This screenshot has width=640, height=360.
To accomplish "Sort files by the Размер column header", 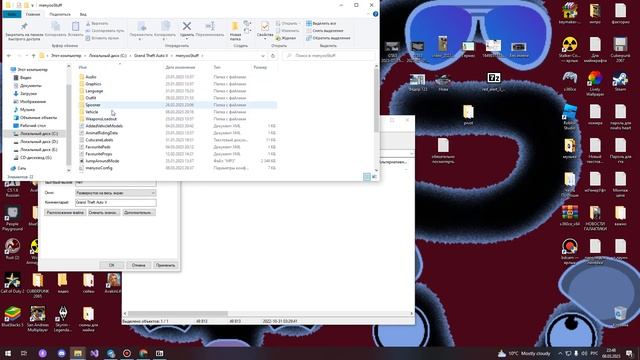I will (260, 67).
